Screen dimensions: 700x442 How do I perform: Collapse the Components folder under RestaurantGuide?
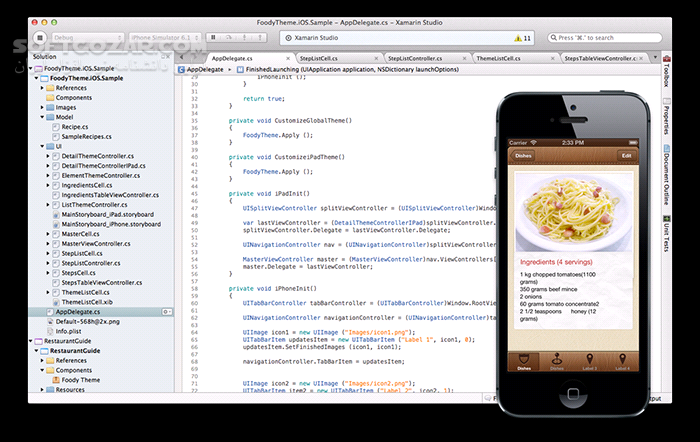[x=42, y=370]
